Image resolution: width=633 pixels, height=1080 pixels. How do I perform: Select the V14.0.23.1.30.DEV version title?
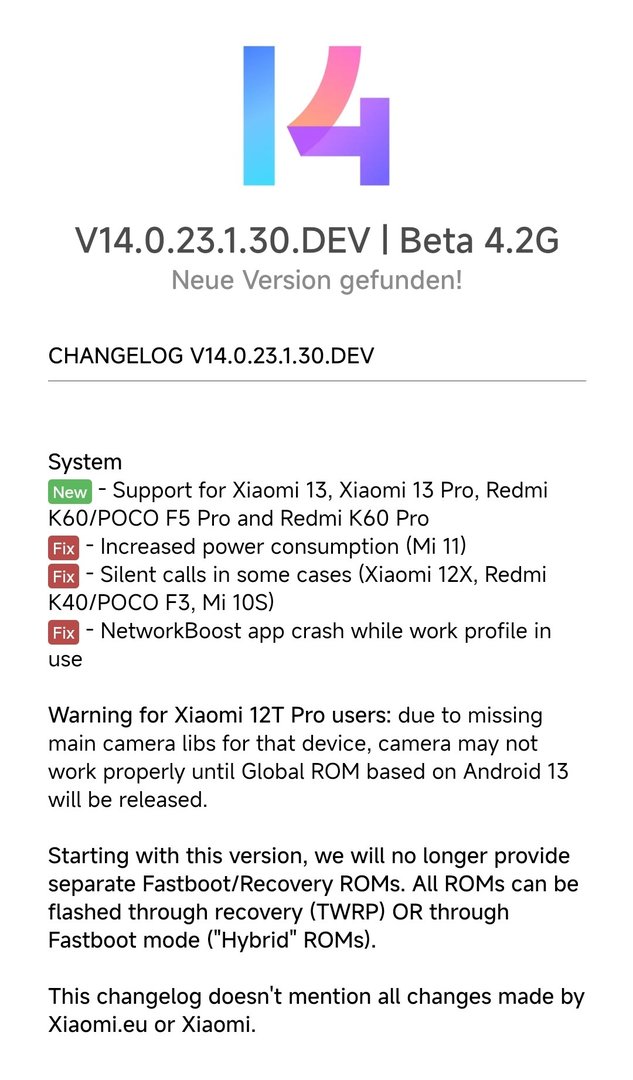click(x=222, y=240)
